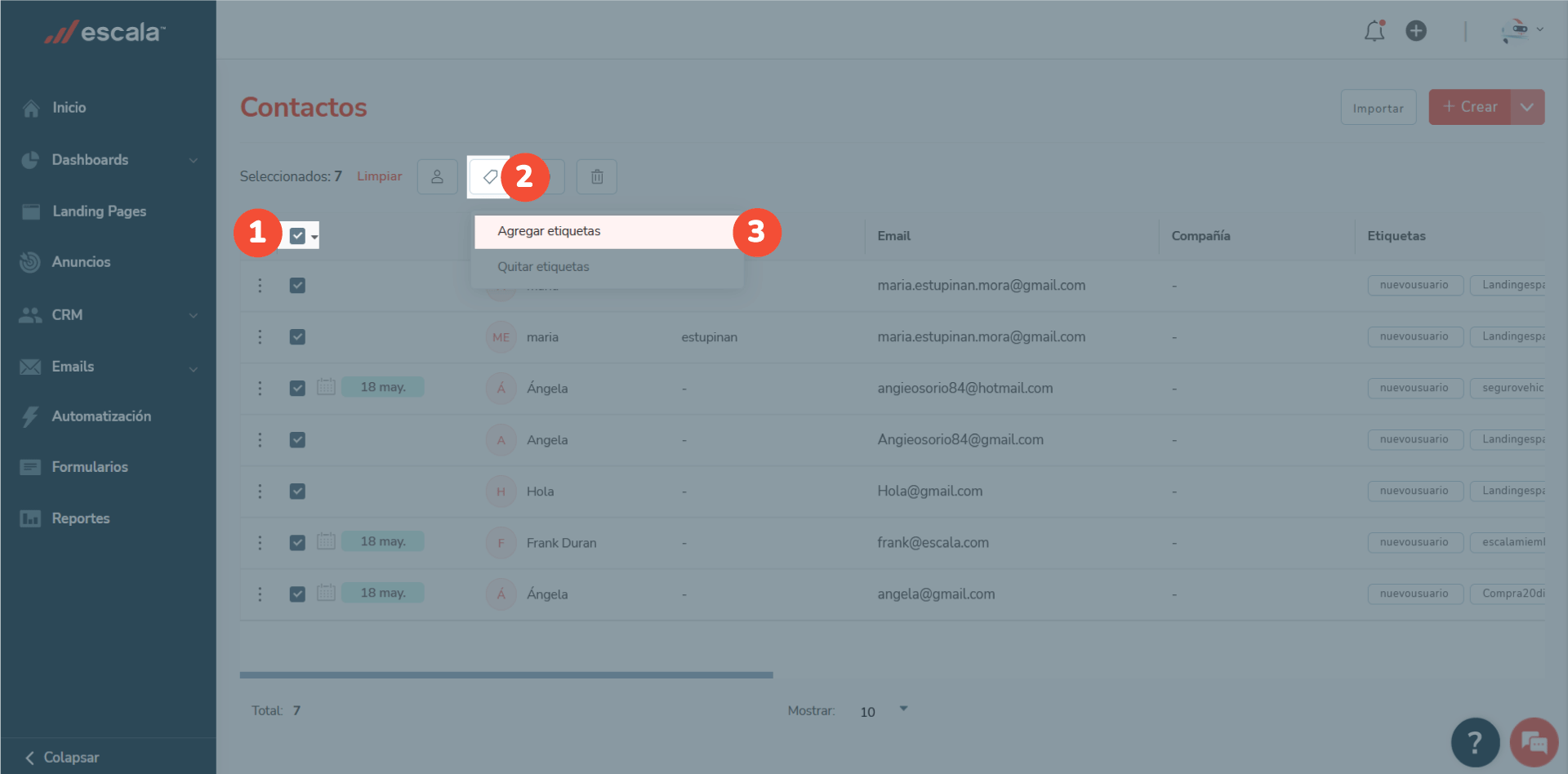Expand the CRM sidebar section

tap(108, 315)
